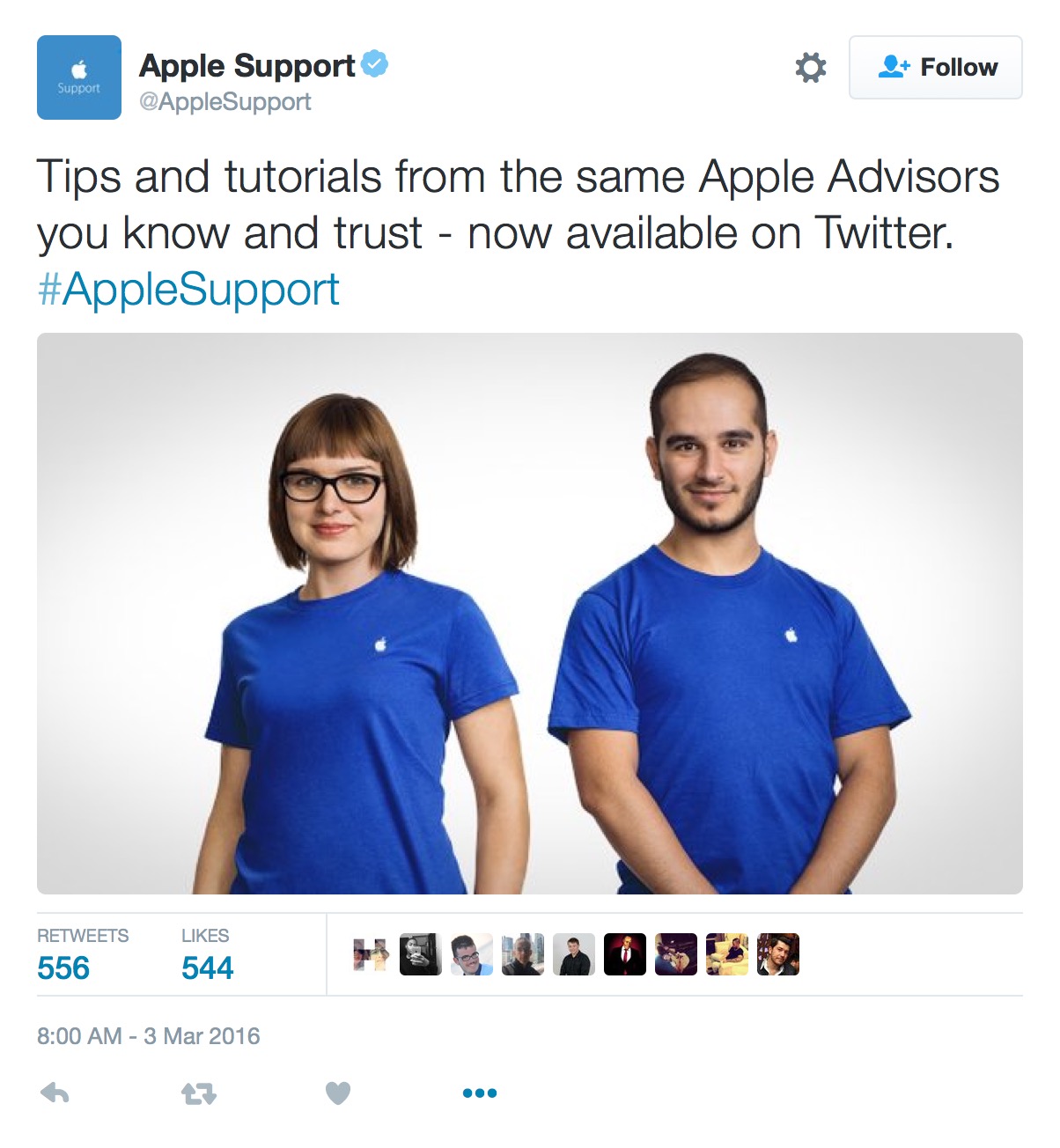Screen dimensions: 1060x1148
Task: Open the three-dots more options menu
Action: click(x=480, y=1093)
